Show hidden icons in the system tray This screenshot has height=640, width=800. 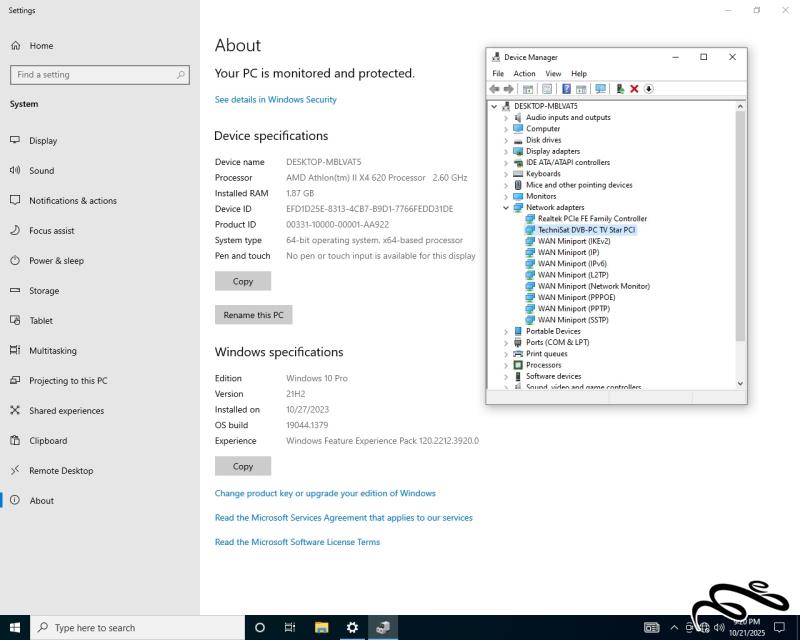point(674,627)
